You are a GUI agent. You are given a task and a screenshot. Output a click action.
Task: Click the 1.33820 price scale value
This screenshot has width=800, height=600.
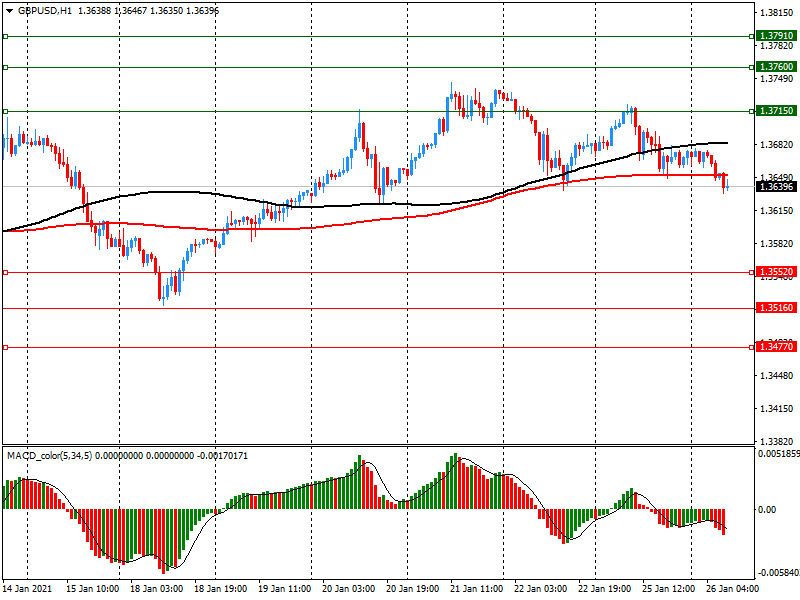tap(777, 442)
